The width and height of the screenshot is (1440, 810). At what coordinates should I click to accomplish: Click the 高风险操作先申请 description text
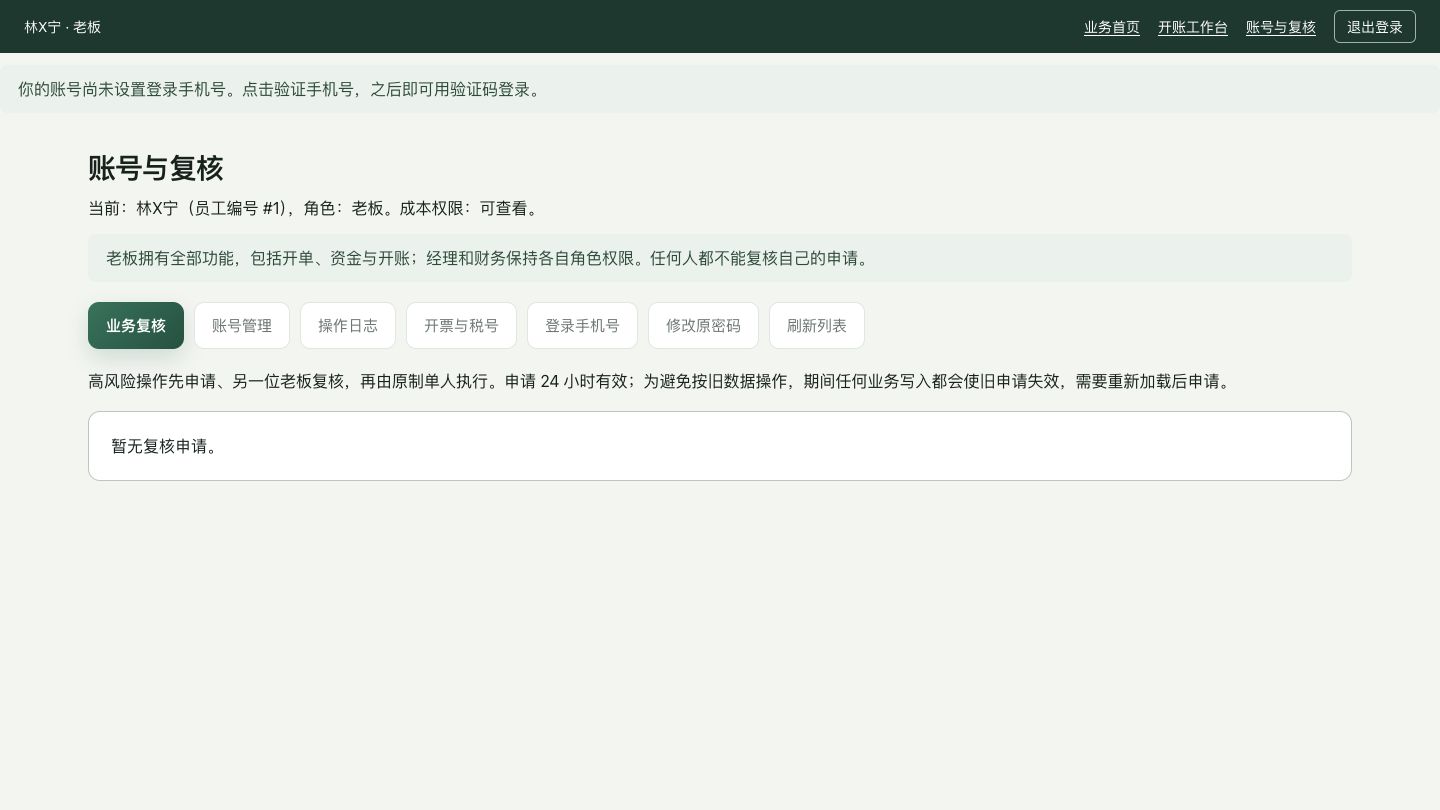(x=661, y=381)
